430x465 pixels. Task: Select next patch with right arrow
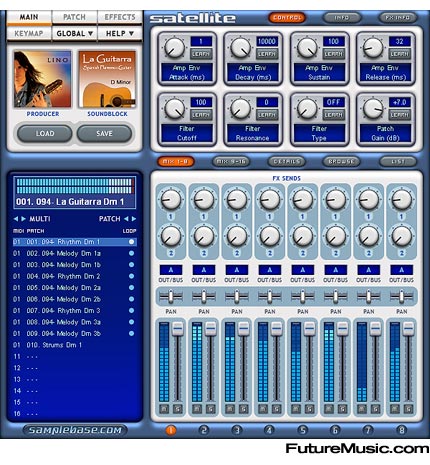pyautogui.click(x=134, y=219)
